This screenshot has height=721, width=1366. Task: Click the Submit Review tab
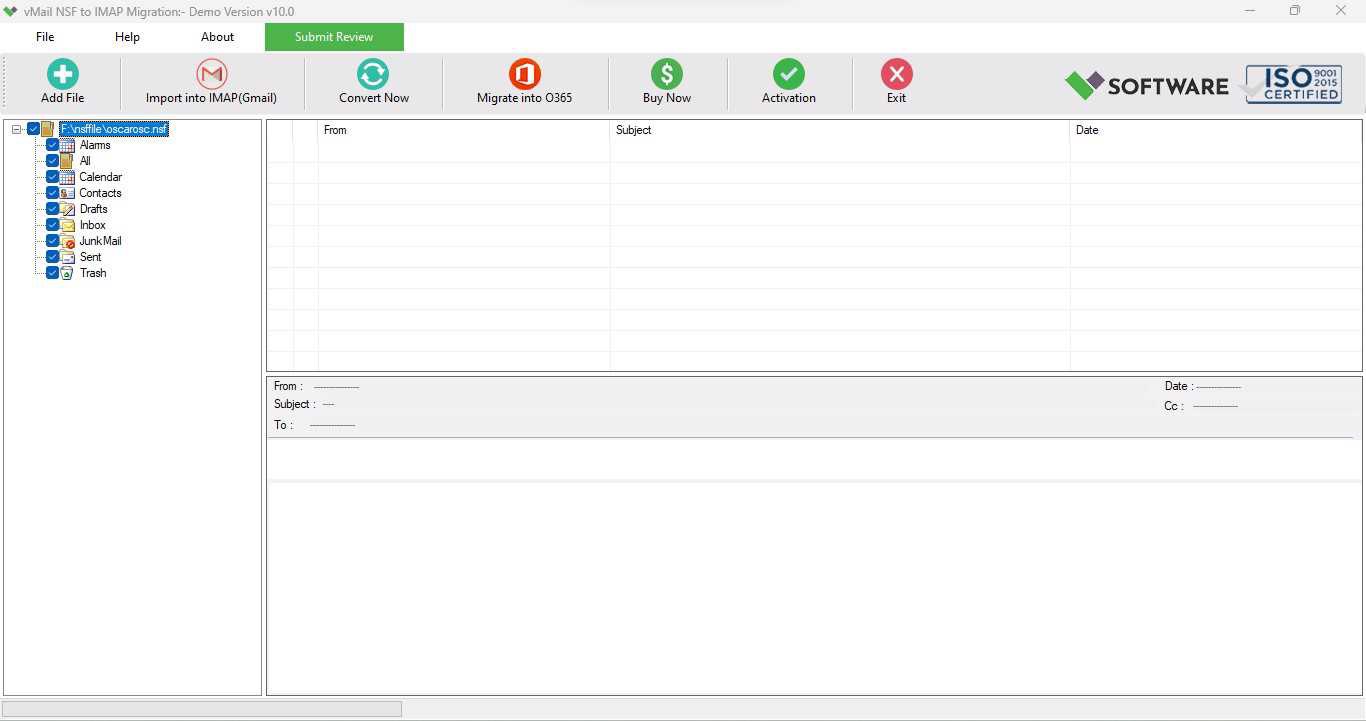tap(334, 37)
